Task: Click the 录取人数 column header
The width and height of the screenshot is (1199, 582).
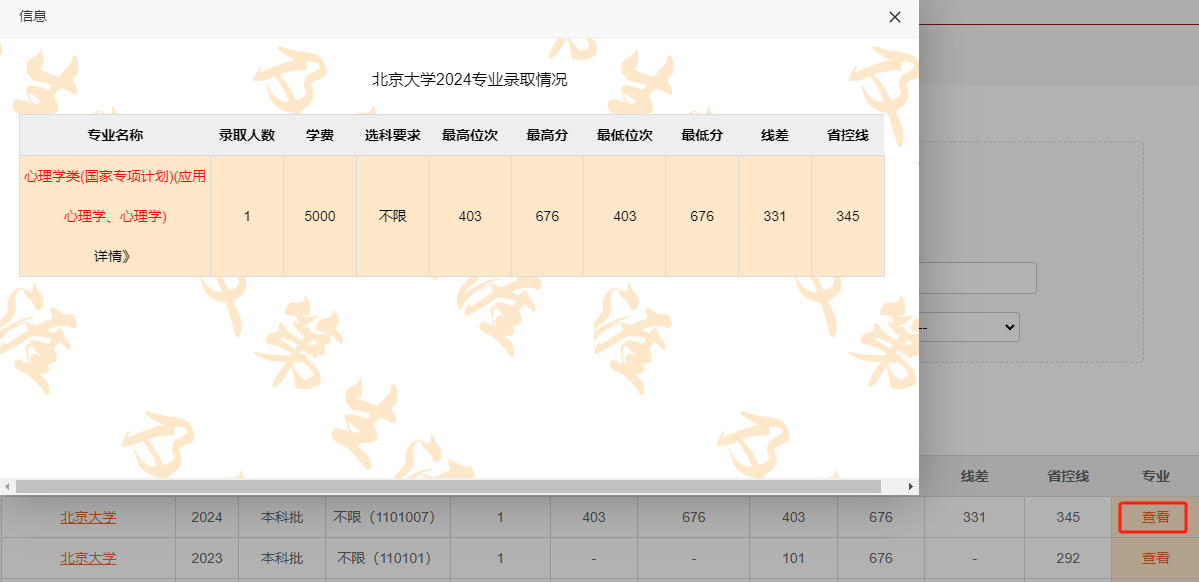Action: tap(247, 135)
